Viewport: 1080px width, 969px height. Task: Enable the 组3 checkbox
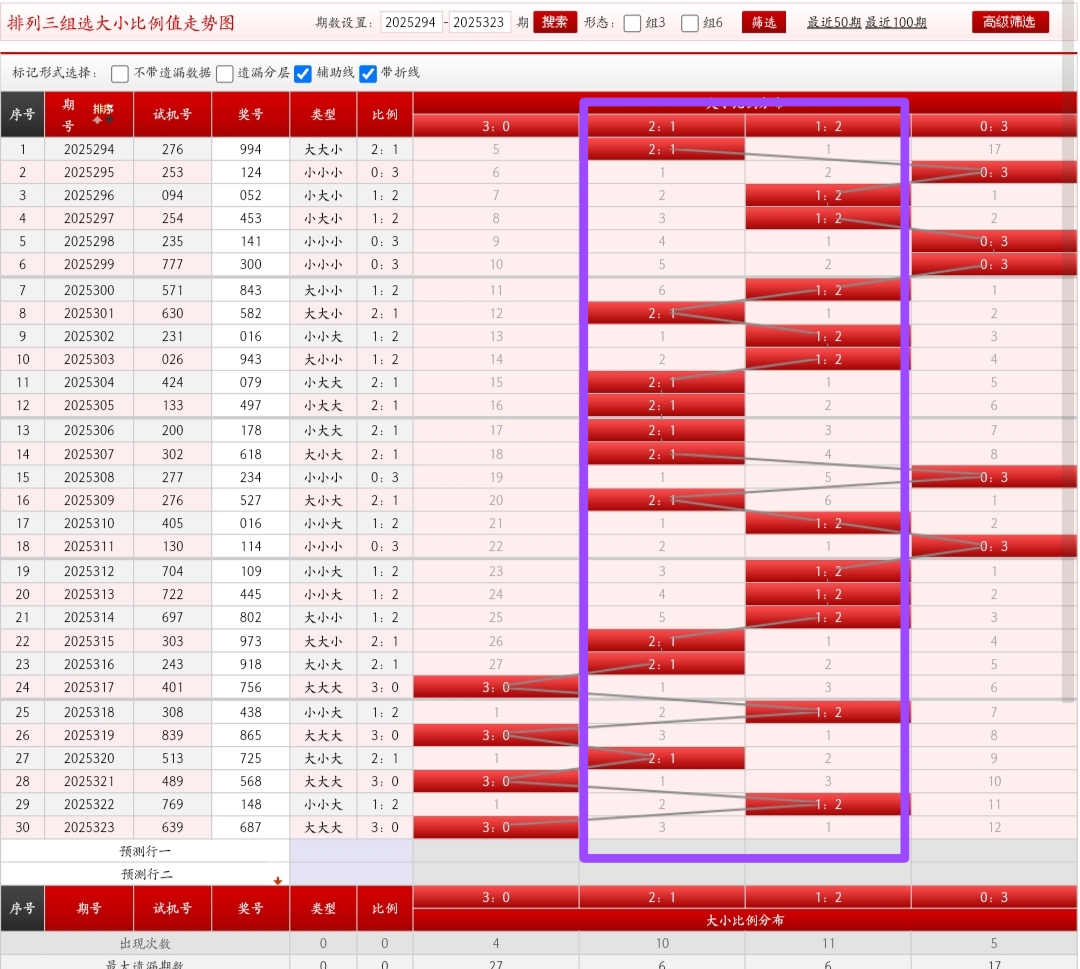tap(632, 23)
